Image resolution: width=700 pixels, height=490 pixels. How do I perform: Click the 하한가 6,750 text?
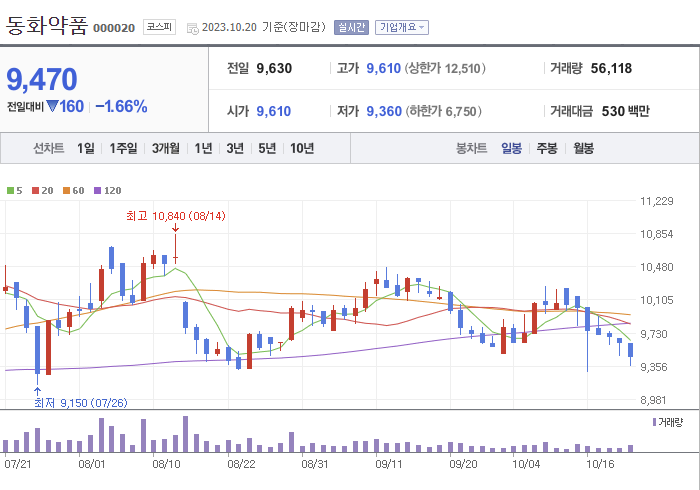444,111
